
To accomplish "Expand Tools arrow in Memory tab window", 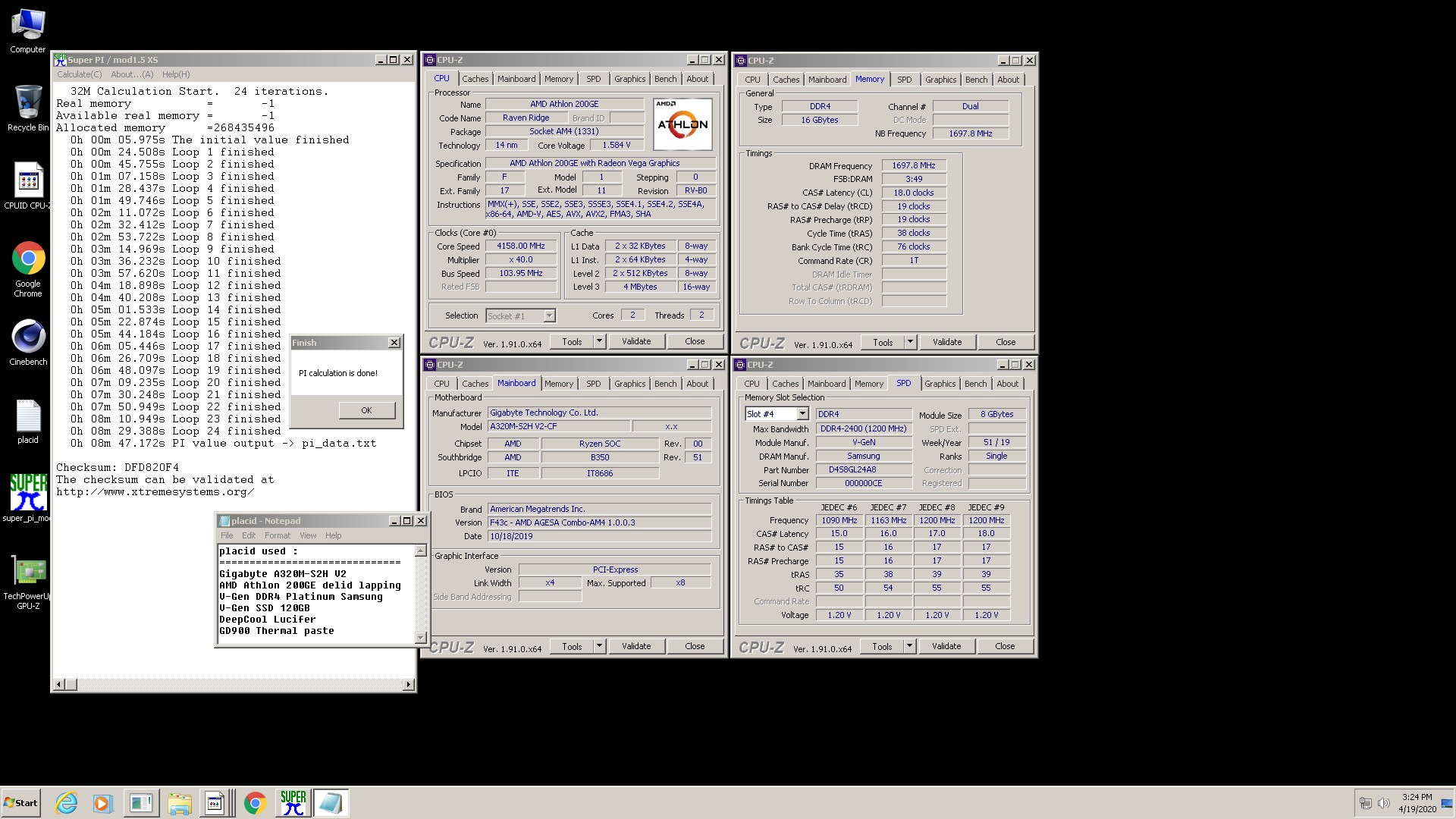I will point(910,343).
